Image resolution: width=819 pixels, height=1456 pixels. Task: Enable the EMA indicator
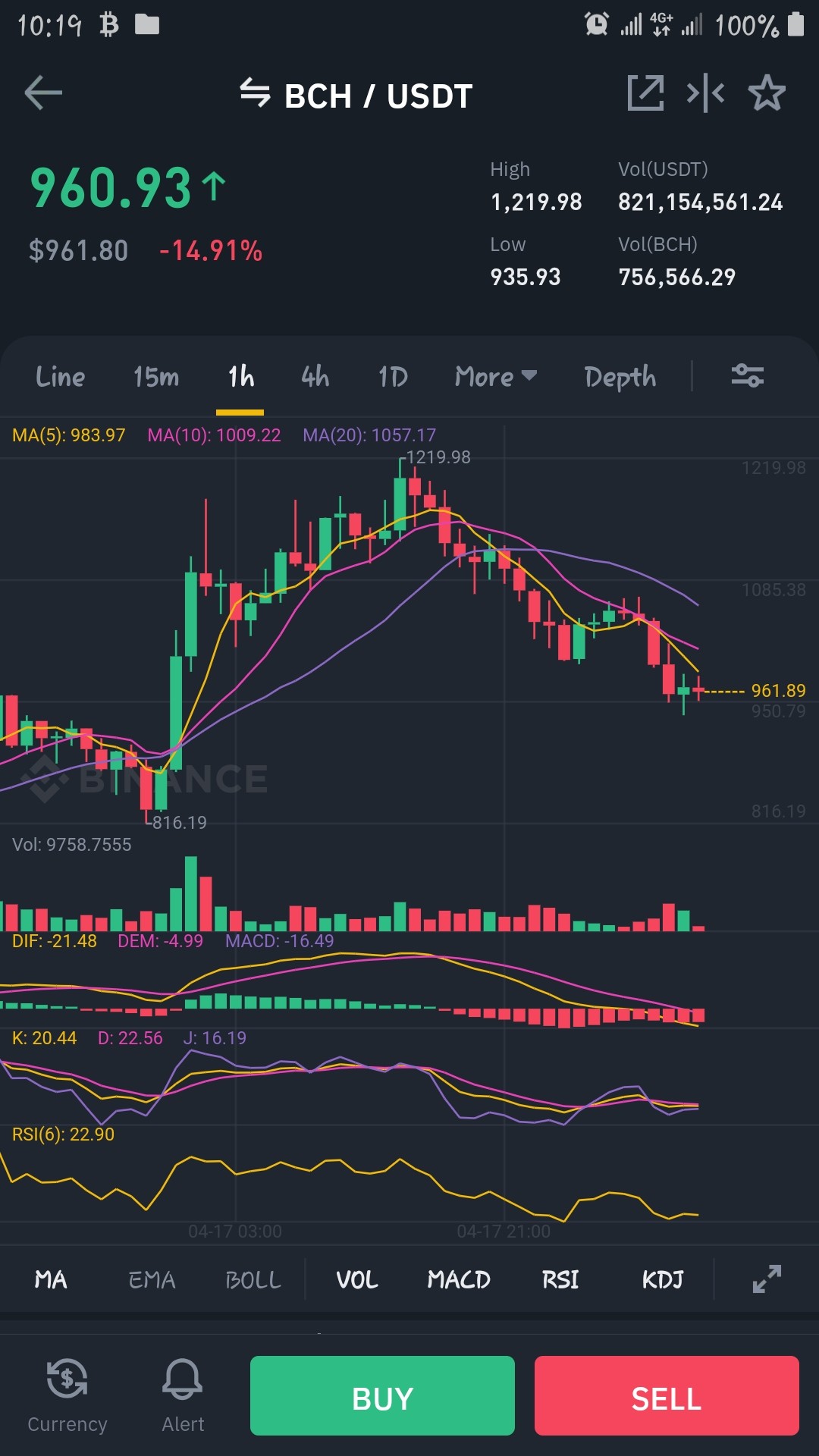click(152, 1280)
